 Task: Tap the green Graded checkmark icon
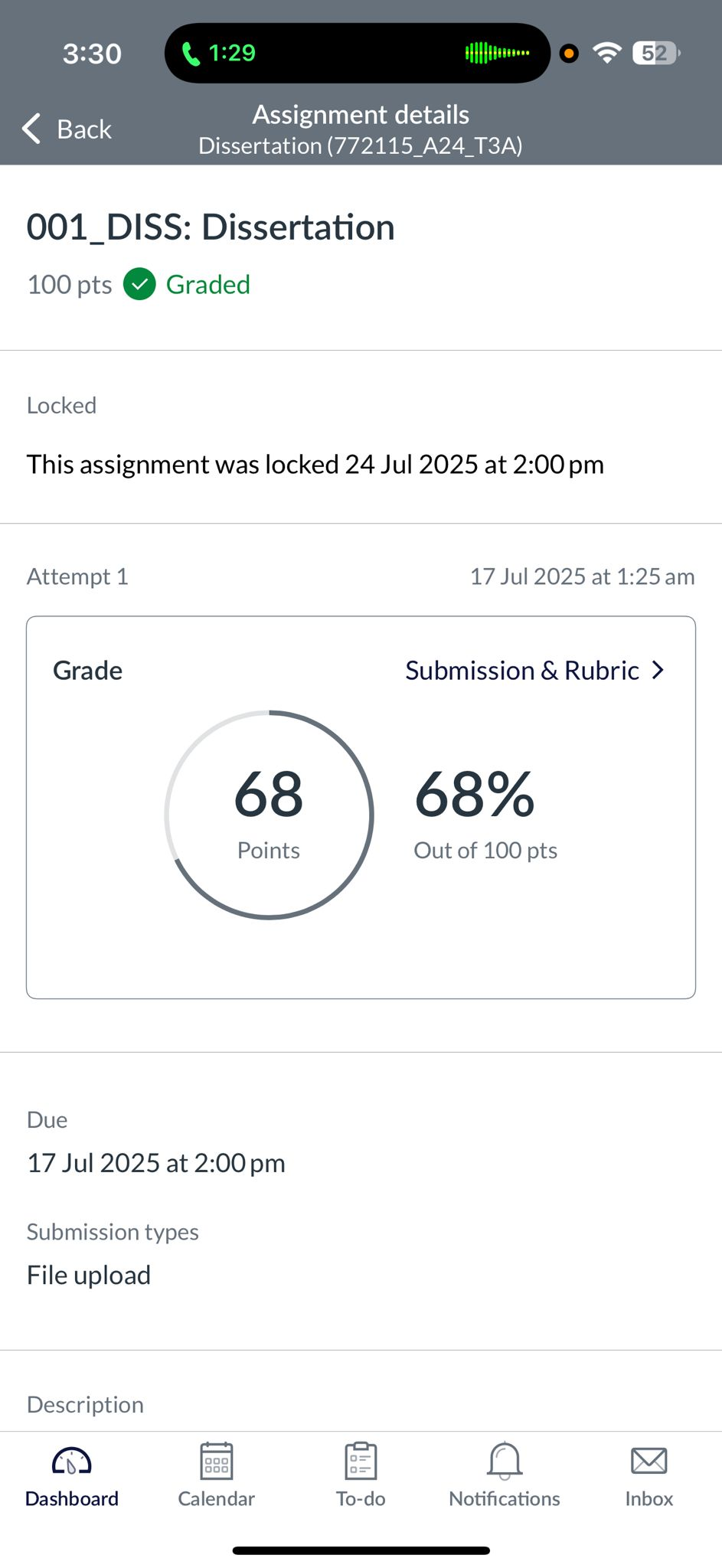click(x=139, y=285)
